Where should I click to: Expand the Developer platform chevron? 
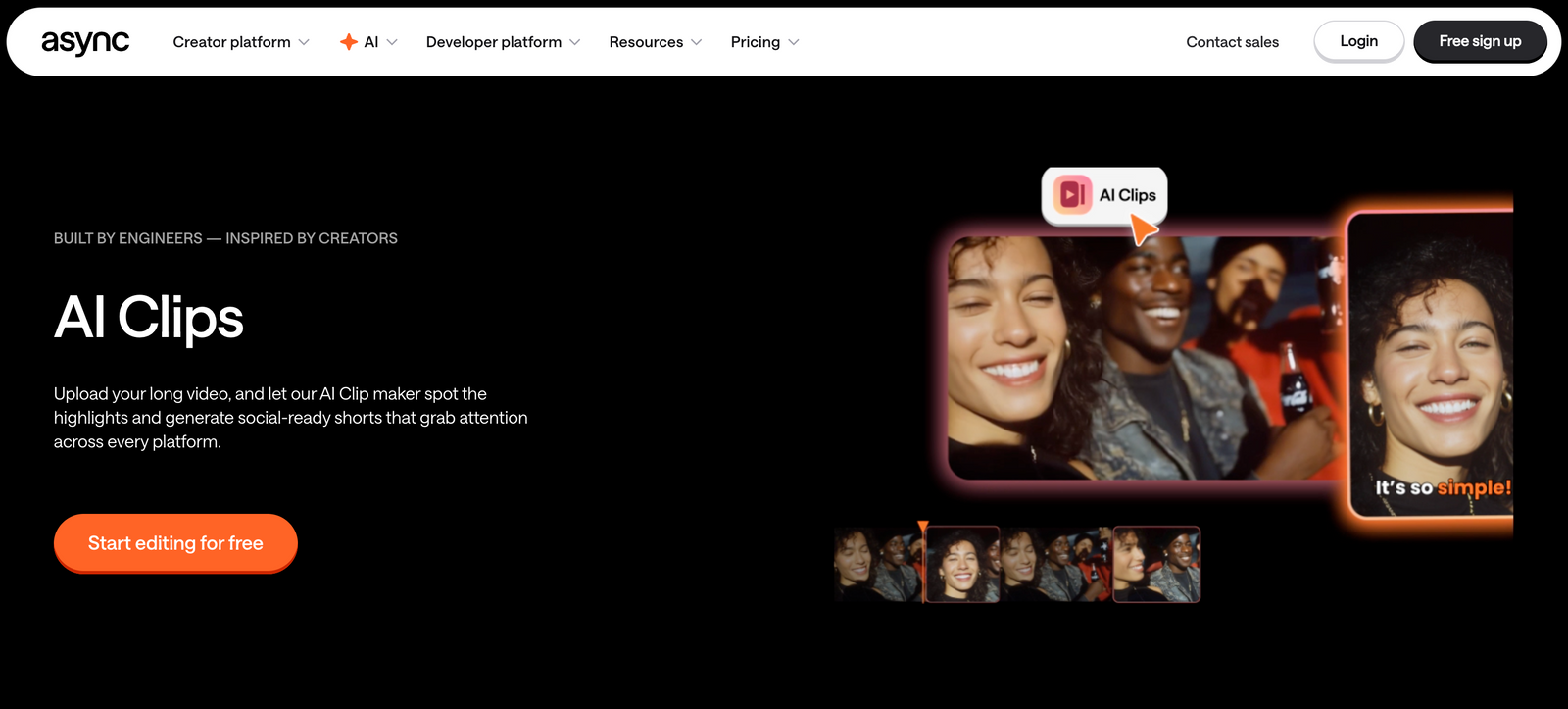pos(574,42)
